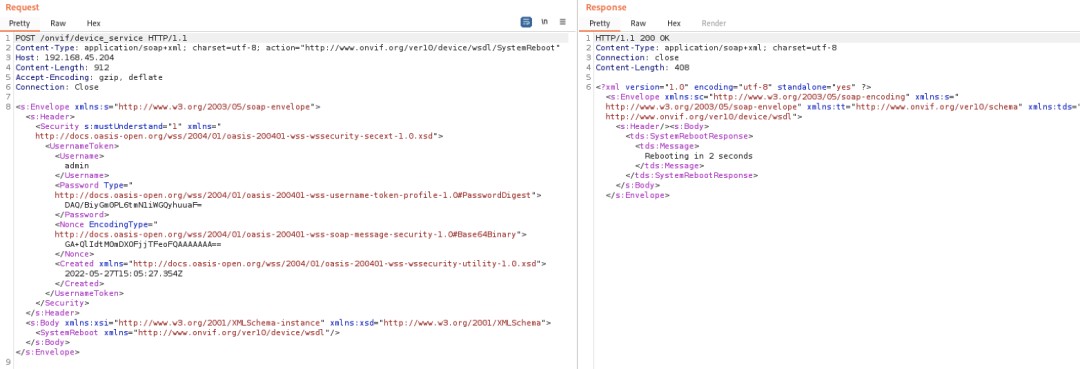Switch Request view to Hex tab

(x=94, y=23)
